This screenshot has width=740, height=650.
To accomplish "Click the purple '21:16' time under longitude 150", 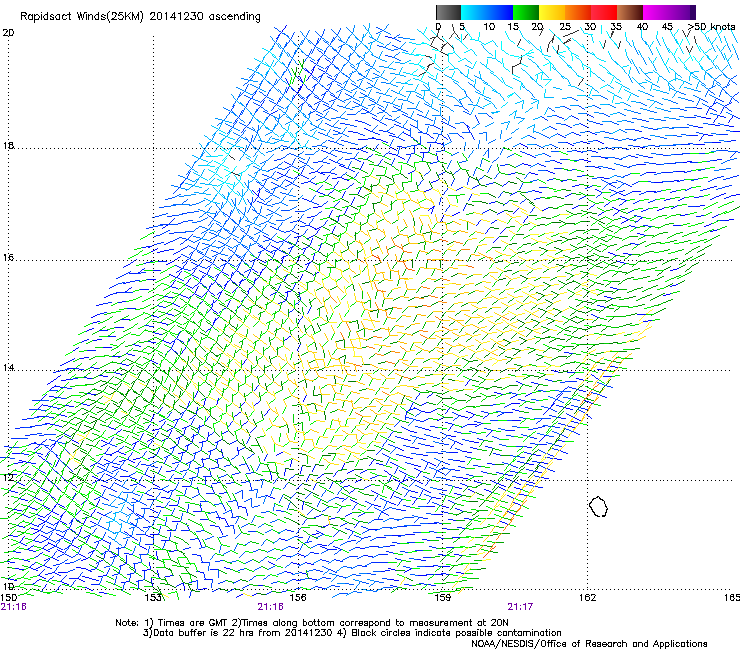I will point(14,607).
